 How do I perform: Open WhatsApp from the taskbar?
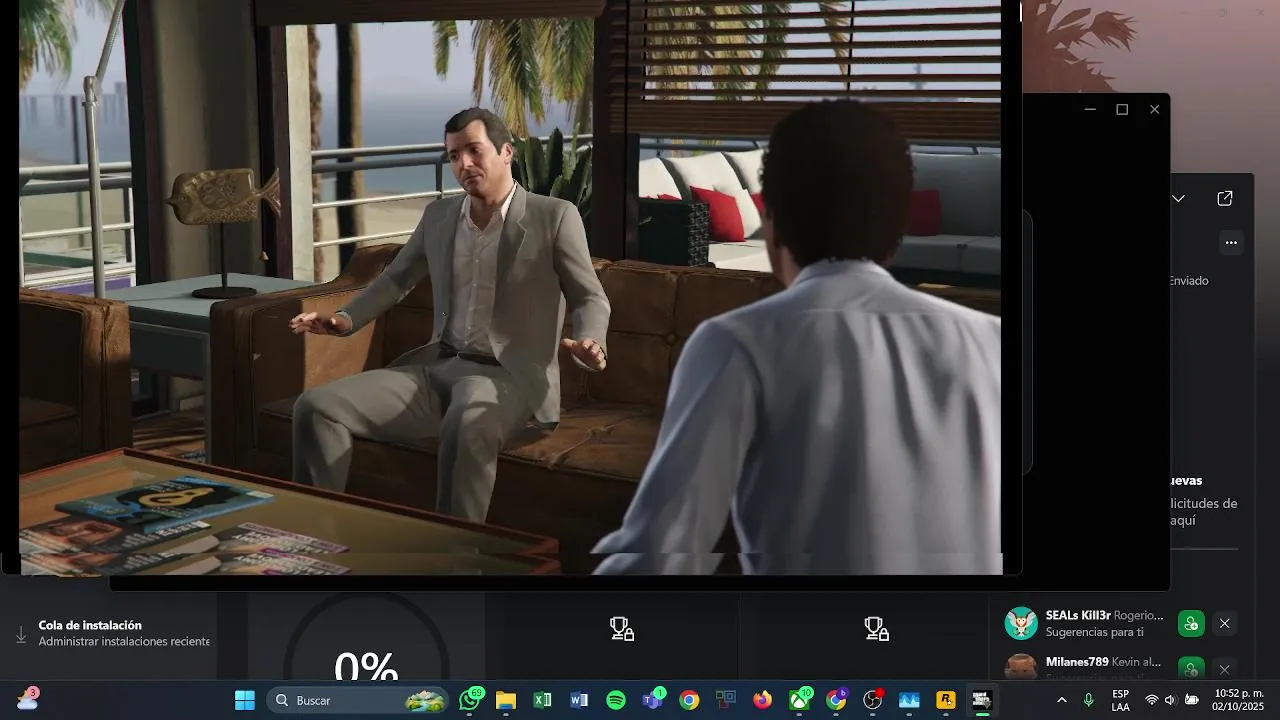[471, 700]
